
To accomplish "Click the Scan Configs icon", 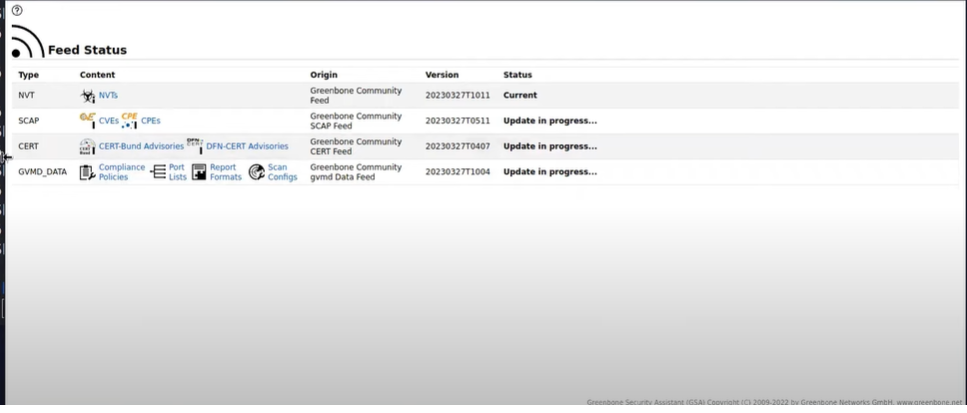I will click(257, 172).
